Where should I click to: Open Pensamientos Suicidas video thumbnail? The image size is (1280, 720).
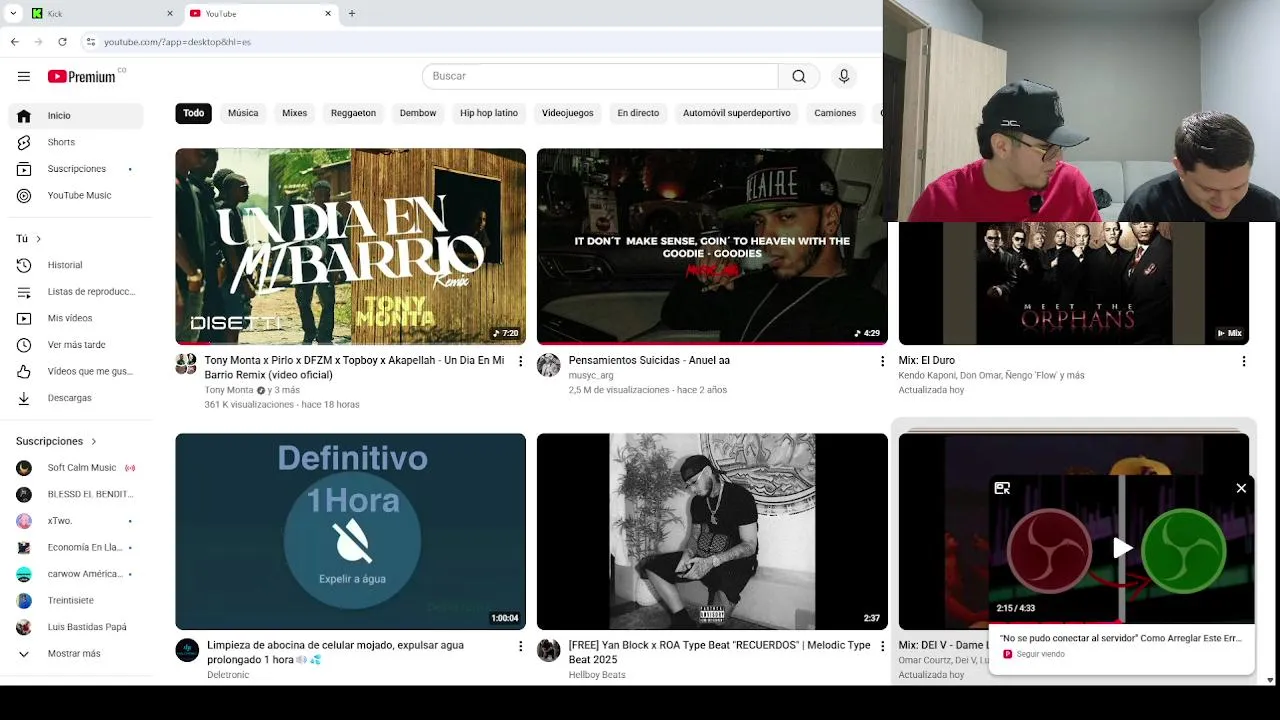(x=712, y=246)
